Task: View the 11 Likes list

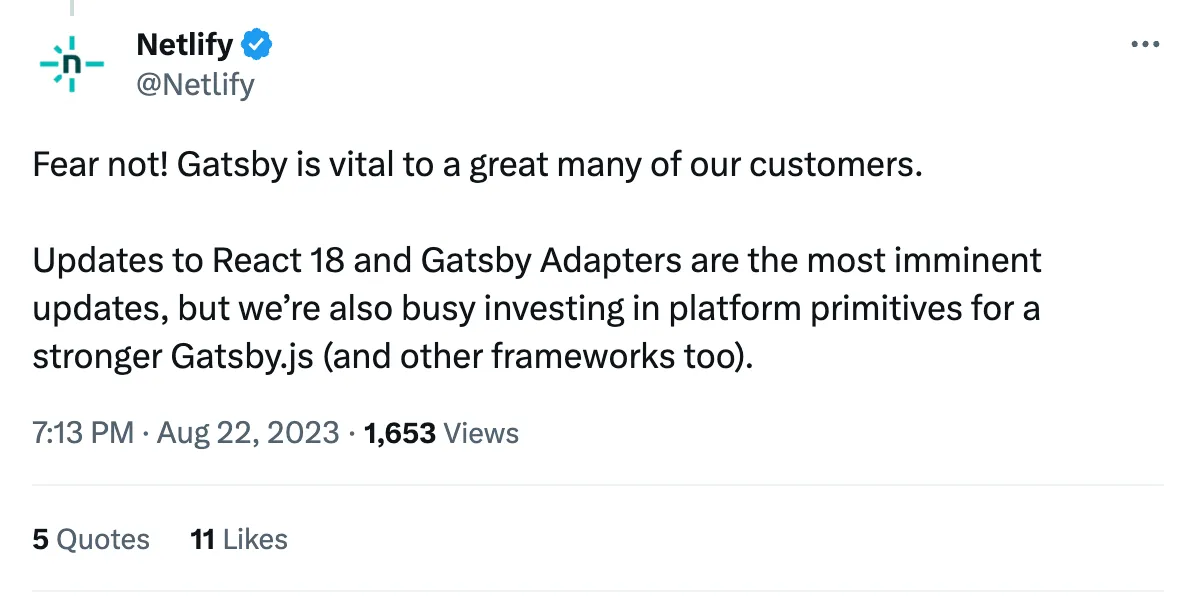Action: [238, 539]
